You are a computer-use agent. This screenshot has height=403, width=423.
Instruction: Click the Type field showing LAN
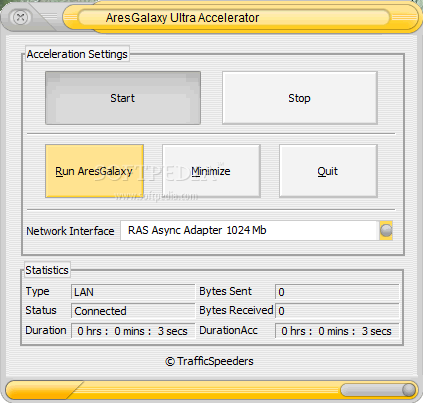[133, 292]
